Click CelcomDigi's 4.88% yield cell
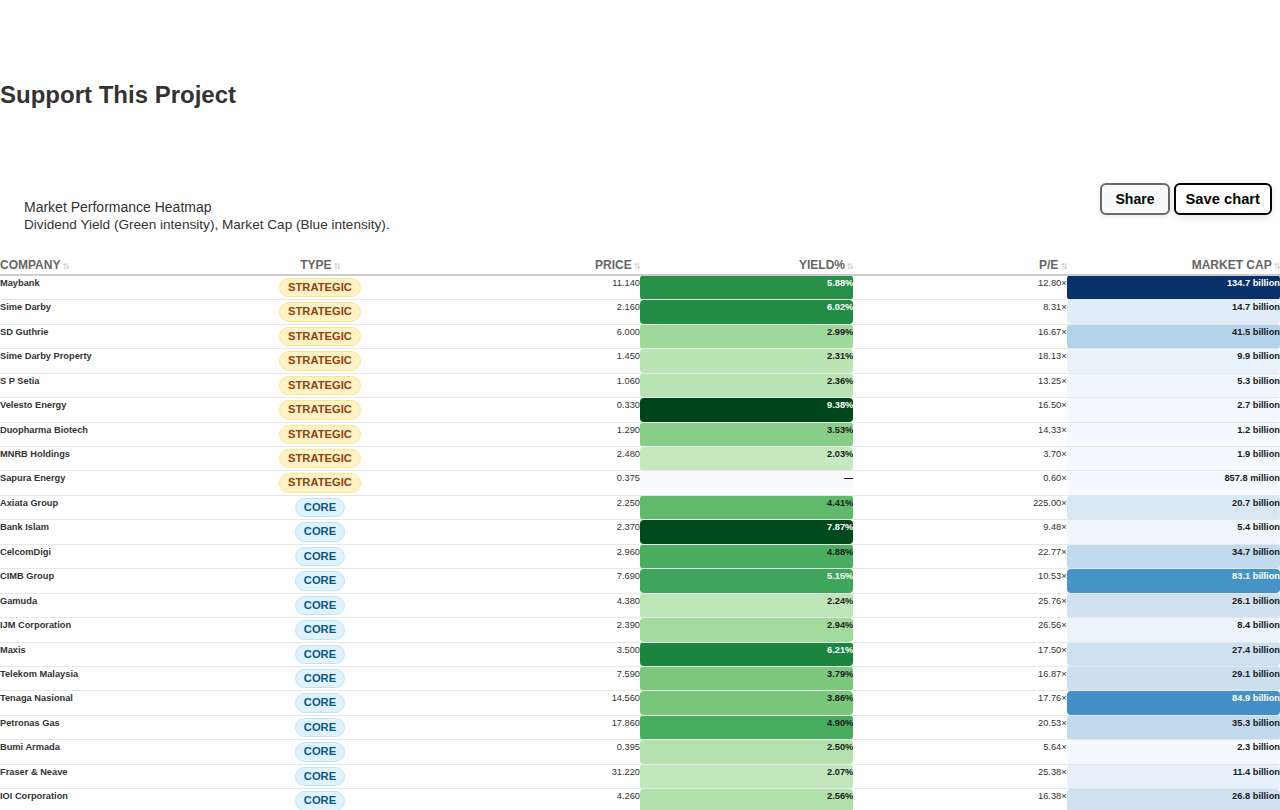The width and height of the screenshot is (1280, 810). pyautogui.click(x=746, y=556)
